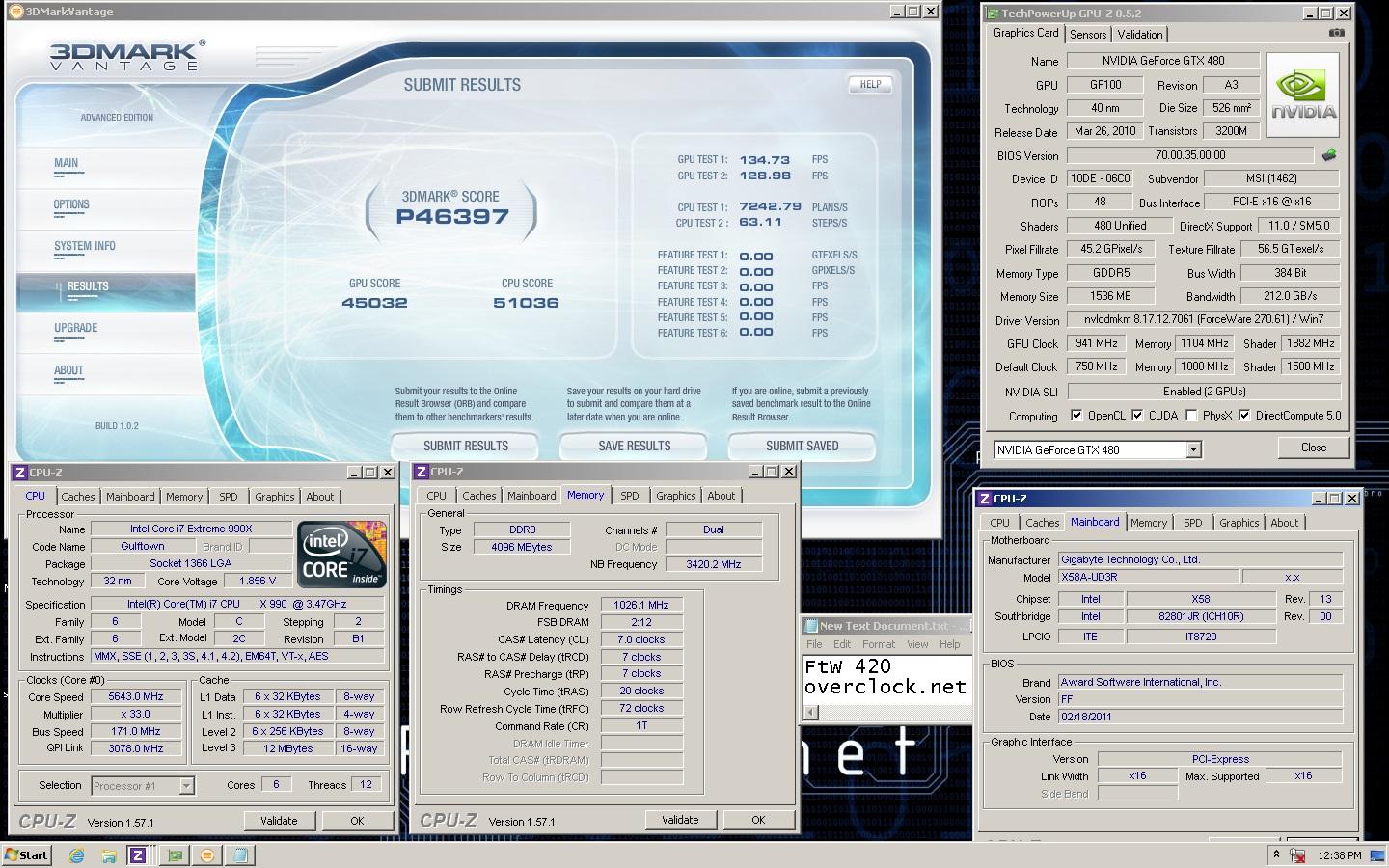Screen dimensions: 1389x868
Task: Click the Intel Core i7 logo in CPU-Z
Action: (342, 555)
